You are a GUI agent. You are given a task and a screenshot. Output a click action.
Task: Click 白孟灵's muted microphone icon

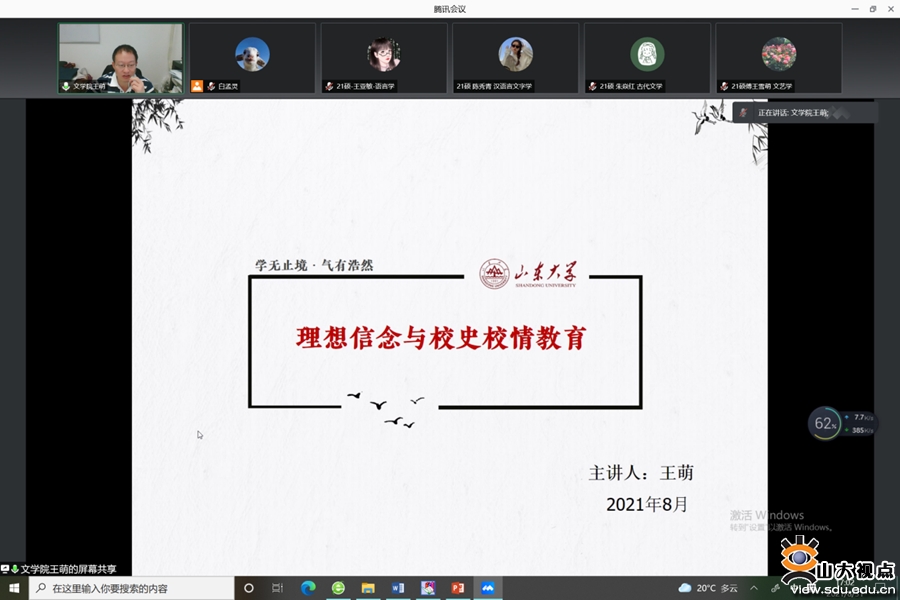(211, 86)
